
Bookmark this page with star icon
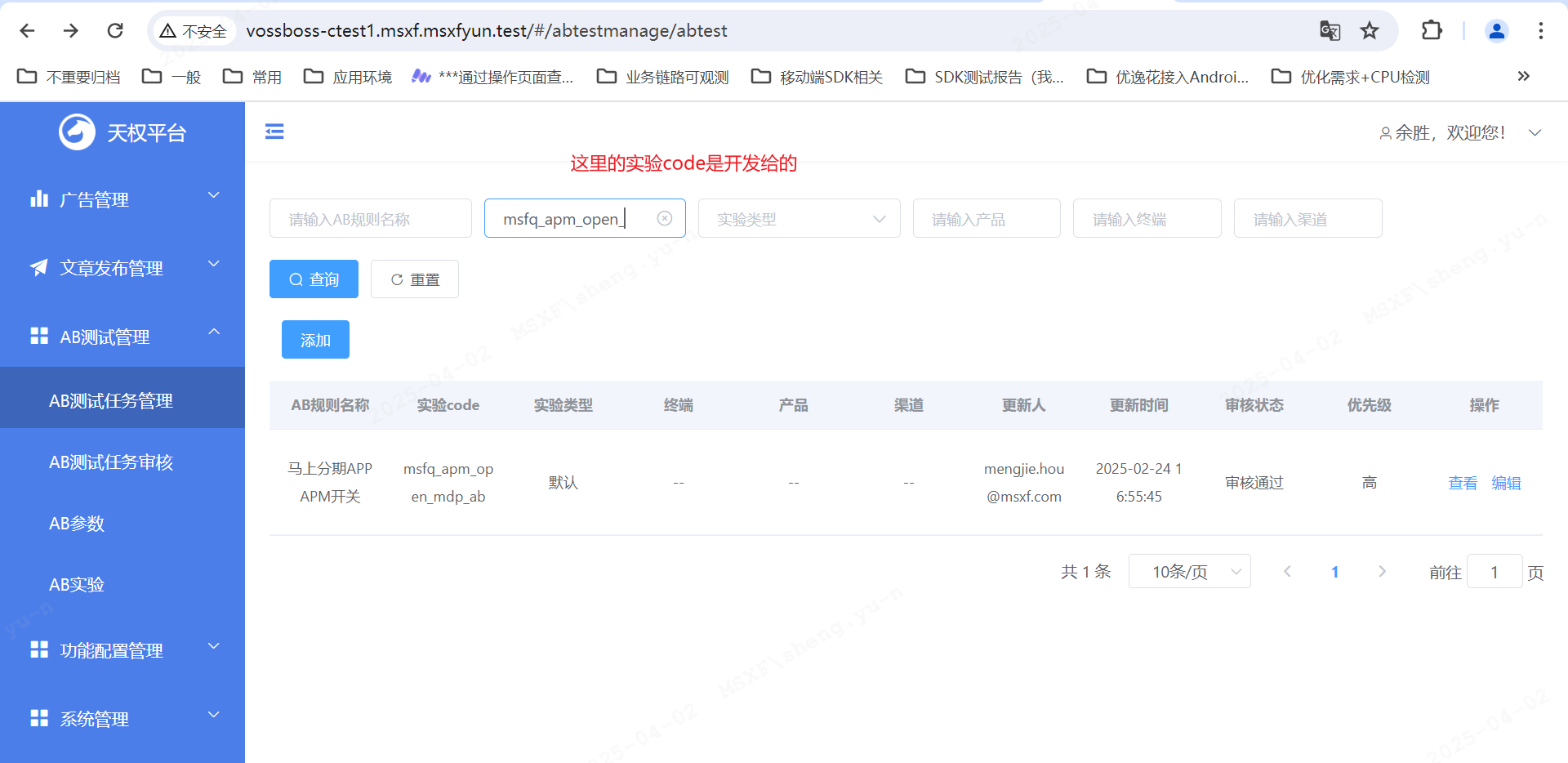[1370, 31]
